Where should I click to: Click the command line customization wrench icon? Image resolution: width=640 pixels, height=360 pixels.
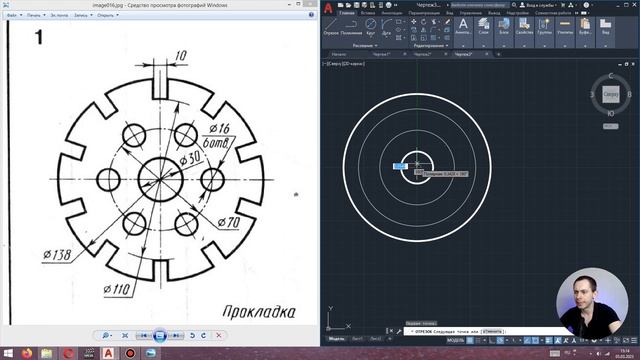(x=399, y=331)
